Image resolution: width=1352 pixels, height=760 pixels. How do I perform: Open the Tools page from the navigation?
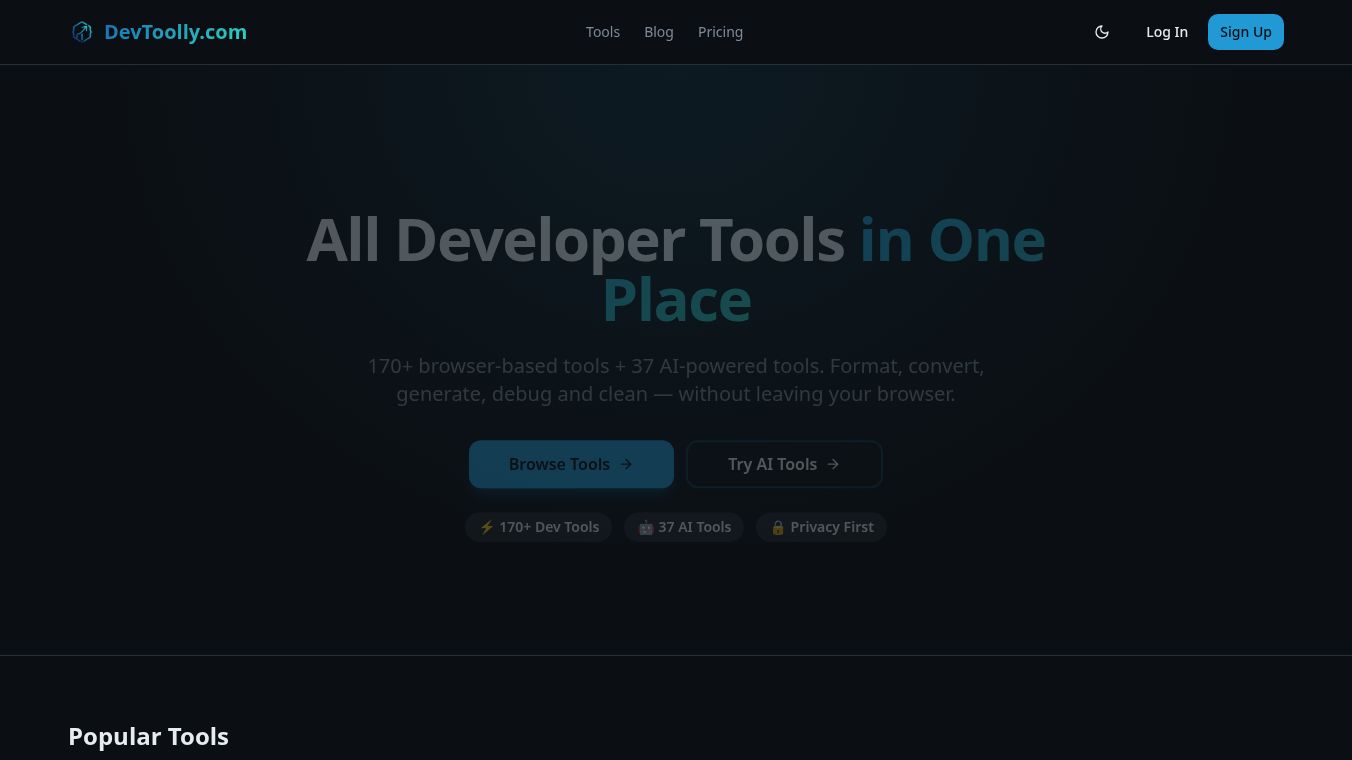click(603, 31)
